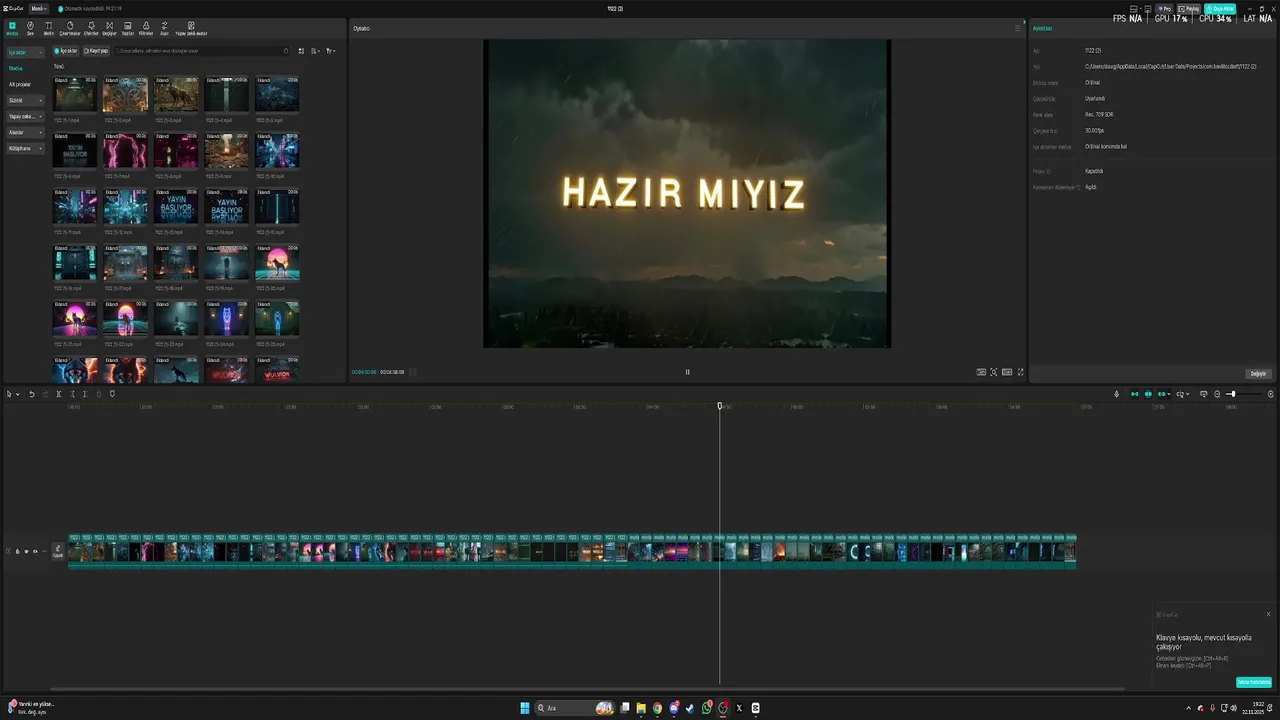Image resolution: width=1280 pixels, height=720 pixels.
Task: Select Alt projeler in the left sidebar
Action: (x=20, y=84)
